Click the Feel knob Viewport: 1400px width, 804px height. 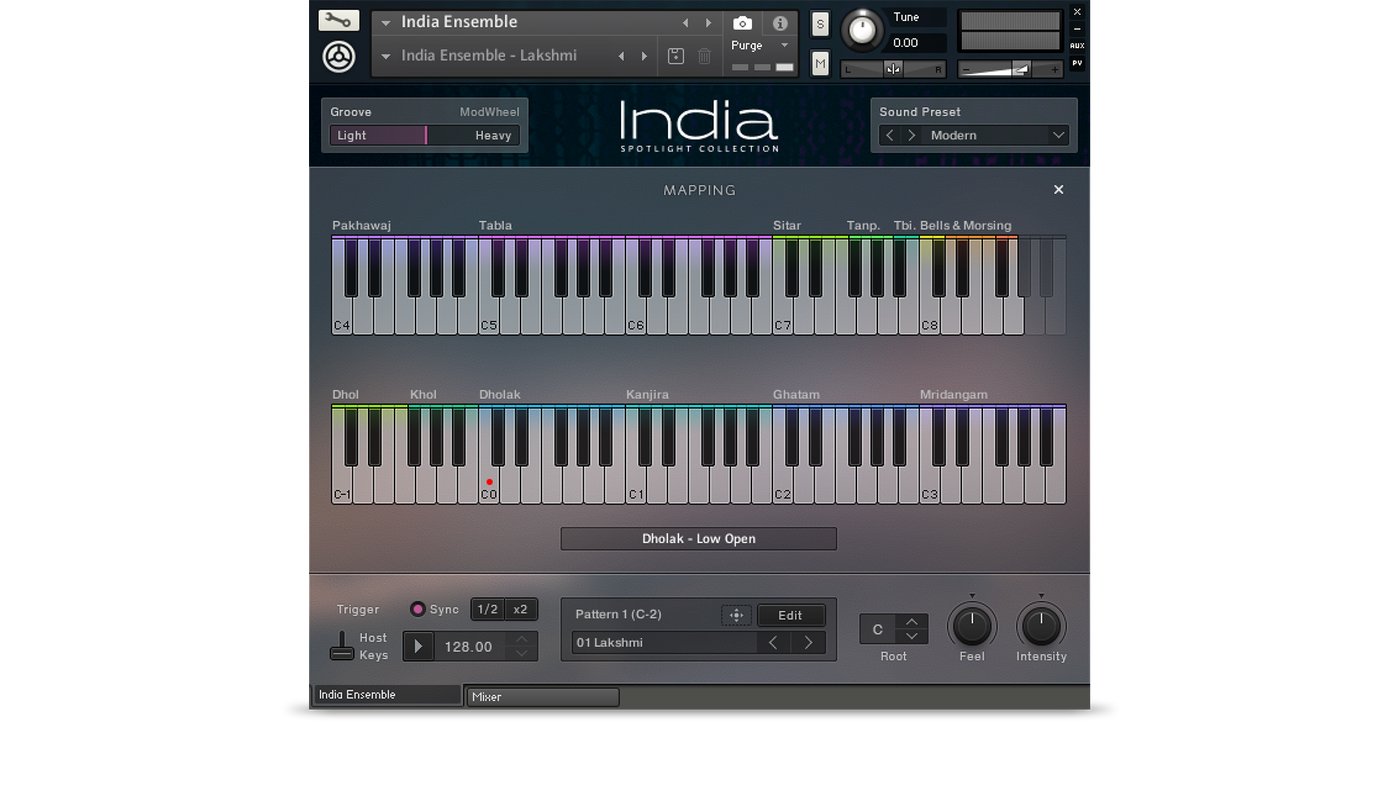(971, 626)
